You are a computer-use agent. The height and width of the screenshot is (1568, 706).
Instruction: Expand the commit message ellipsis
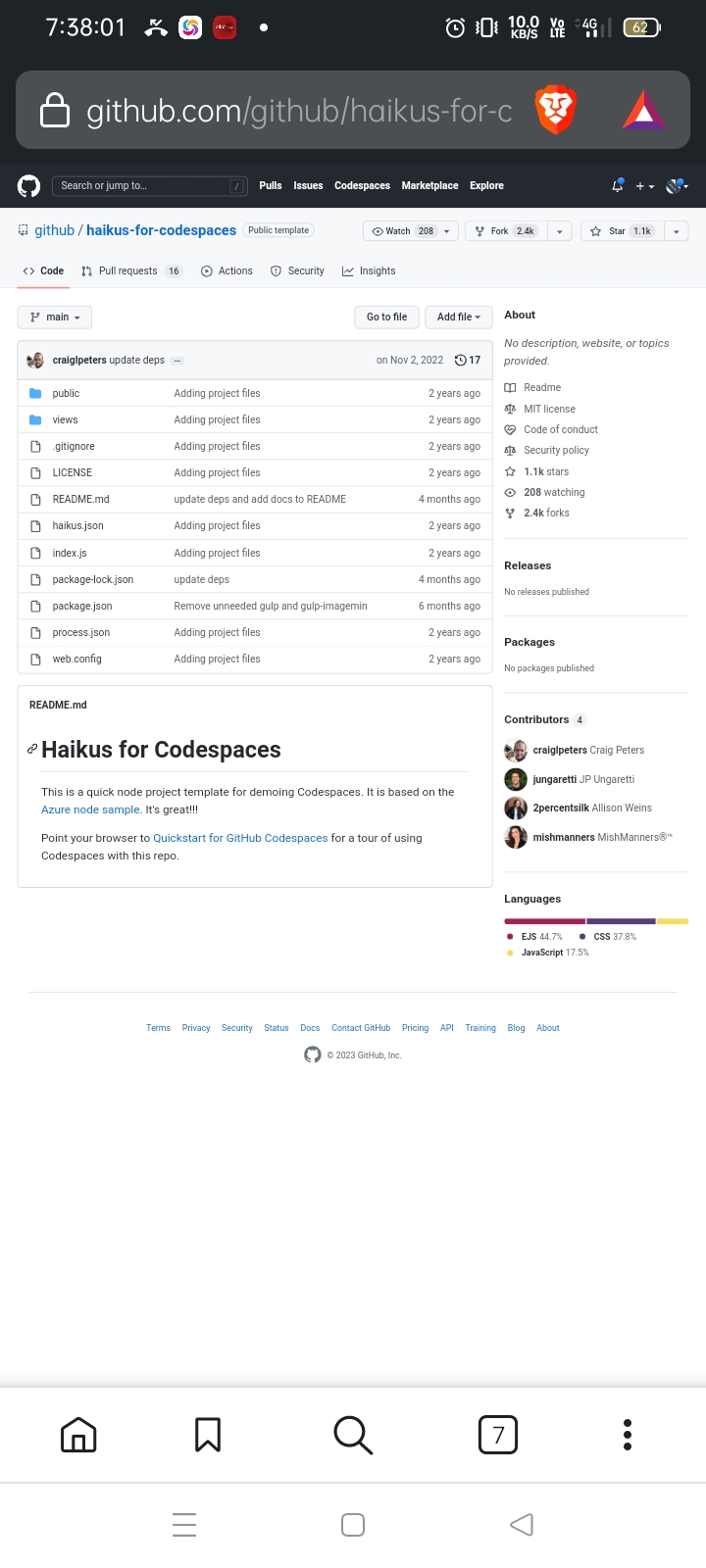pos(176,360)
